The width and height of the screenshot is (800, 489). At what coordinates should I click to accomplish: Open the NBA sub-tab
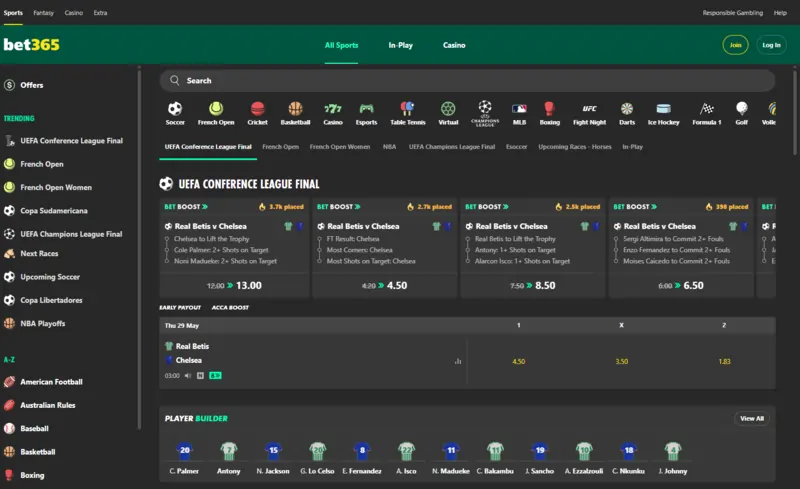[389, 147]
